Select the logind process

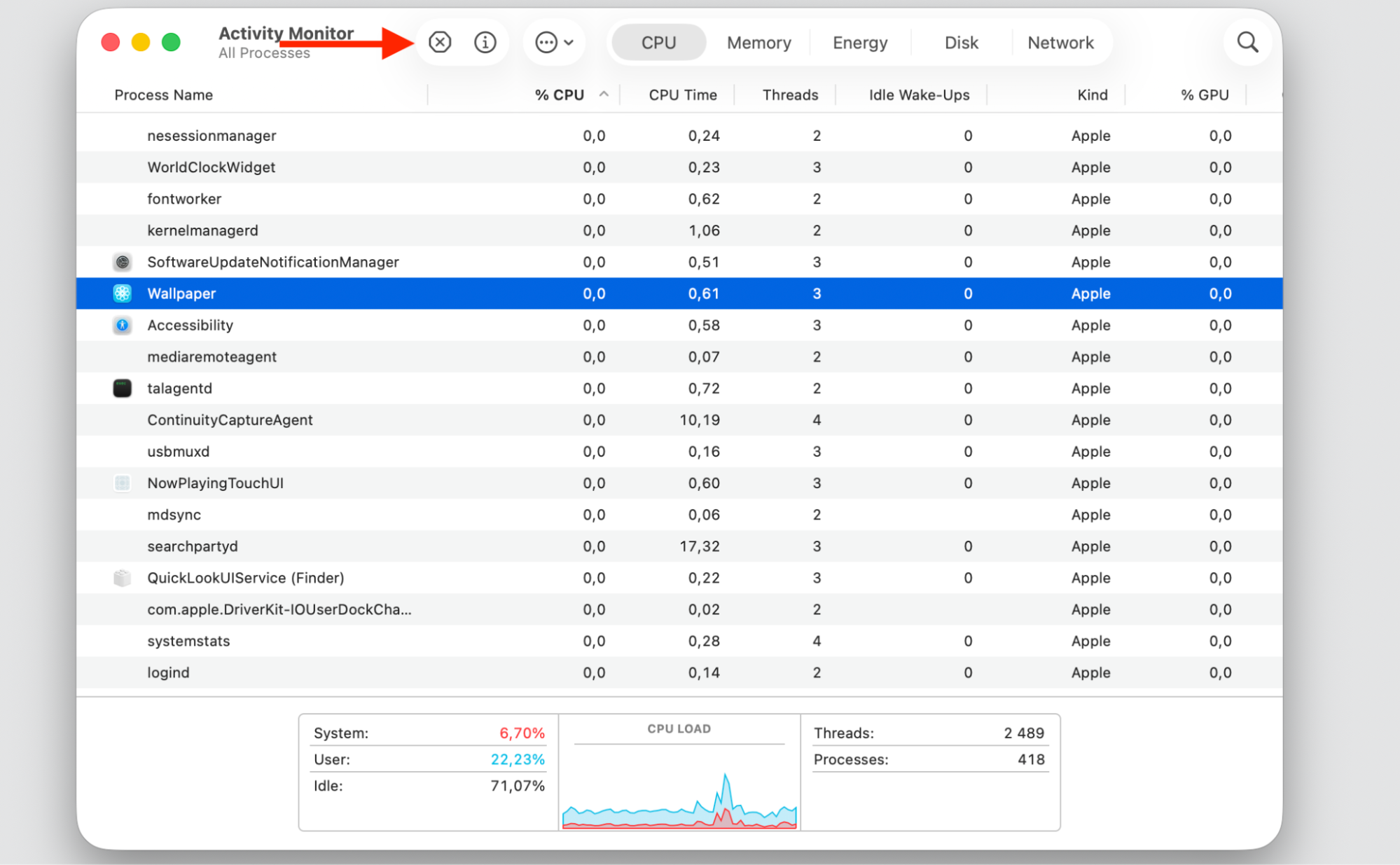[679, 672]
